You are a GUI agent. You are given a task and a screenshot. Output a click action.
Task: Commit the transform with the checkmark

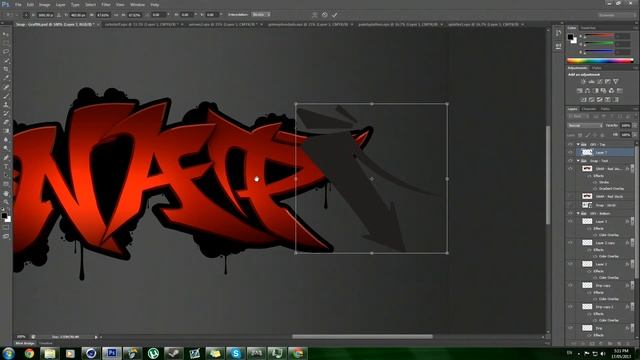tap(335, 15)
